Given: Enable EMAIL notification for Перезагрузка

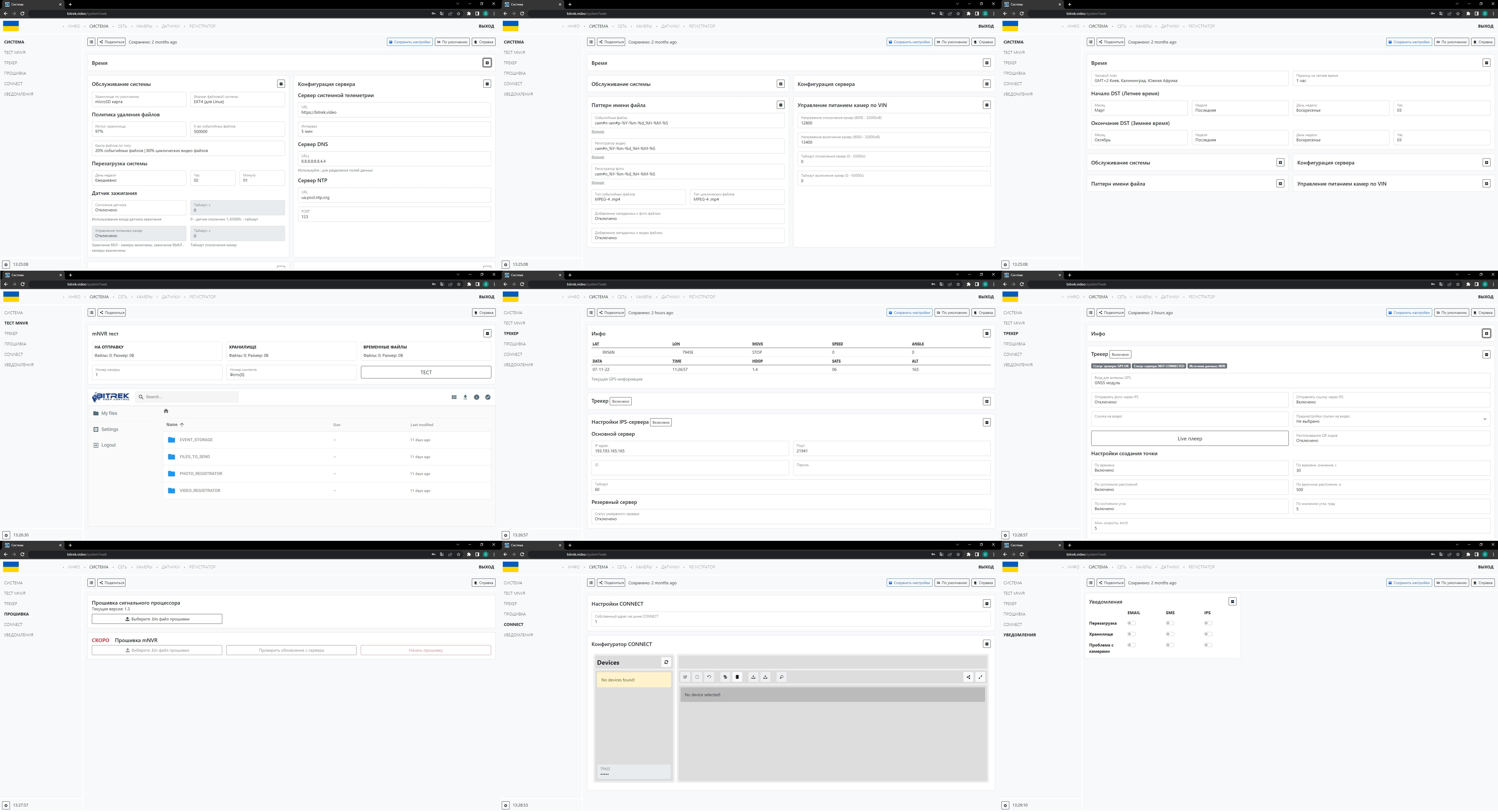Looking at the screenshot, I should (x=1131, y=624).
